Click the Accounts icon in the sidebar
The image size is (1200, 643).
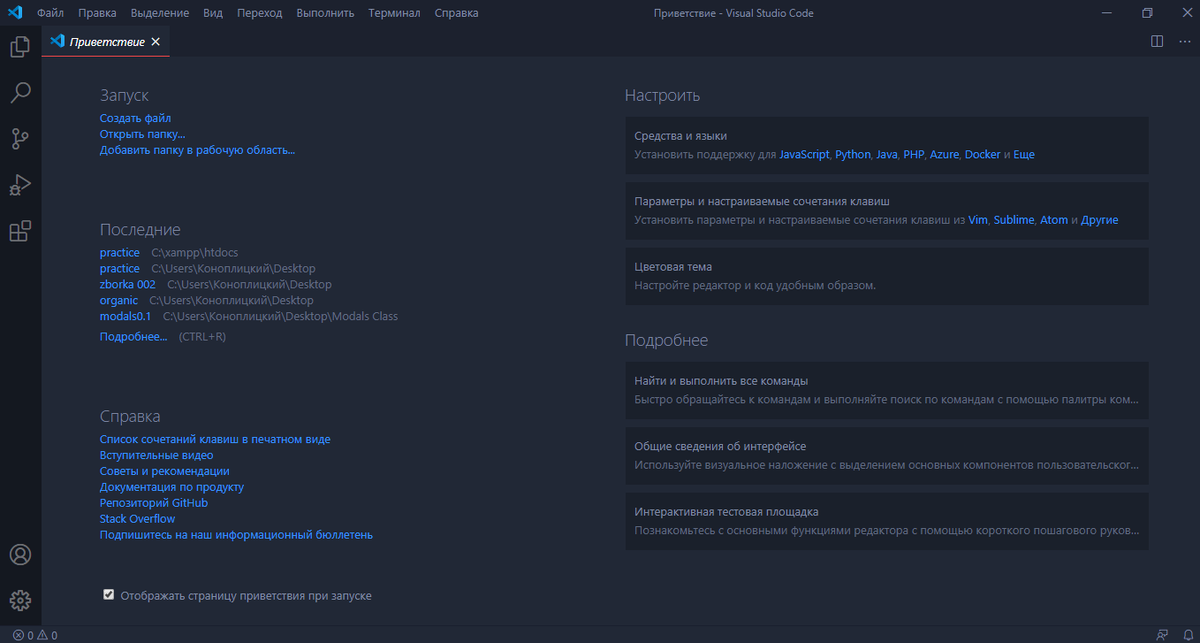[20, 554]
